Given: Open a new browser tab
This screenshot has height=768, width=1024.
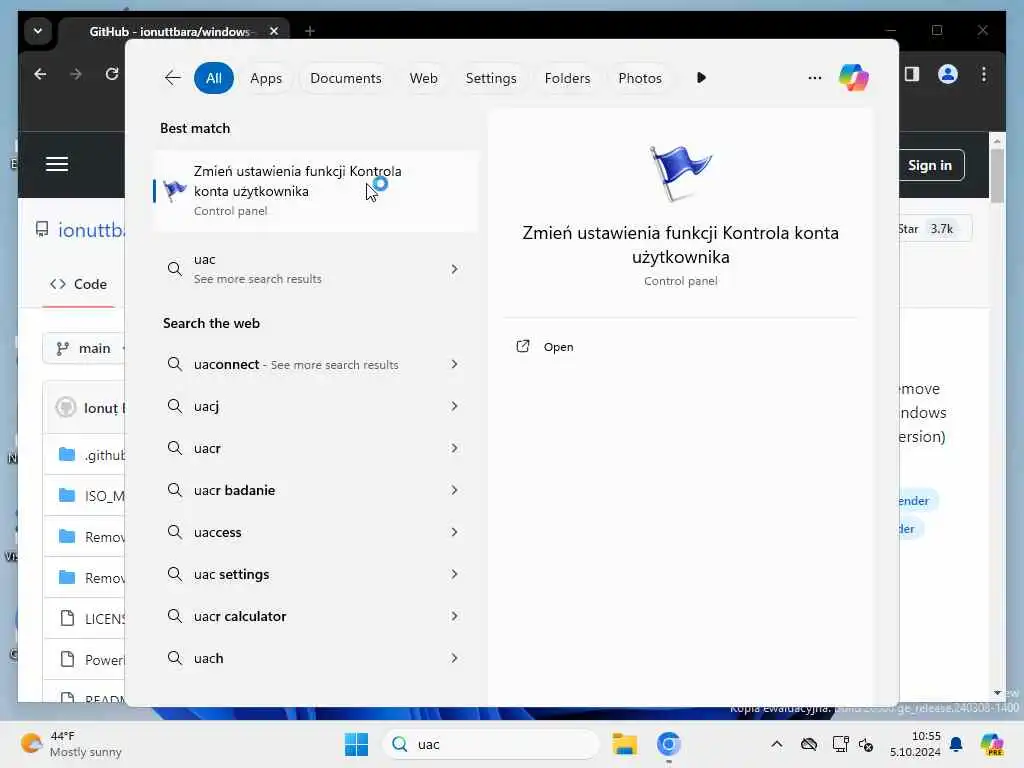Looking at the screenshot, I should click(x=310, y=31).
